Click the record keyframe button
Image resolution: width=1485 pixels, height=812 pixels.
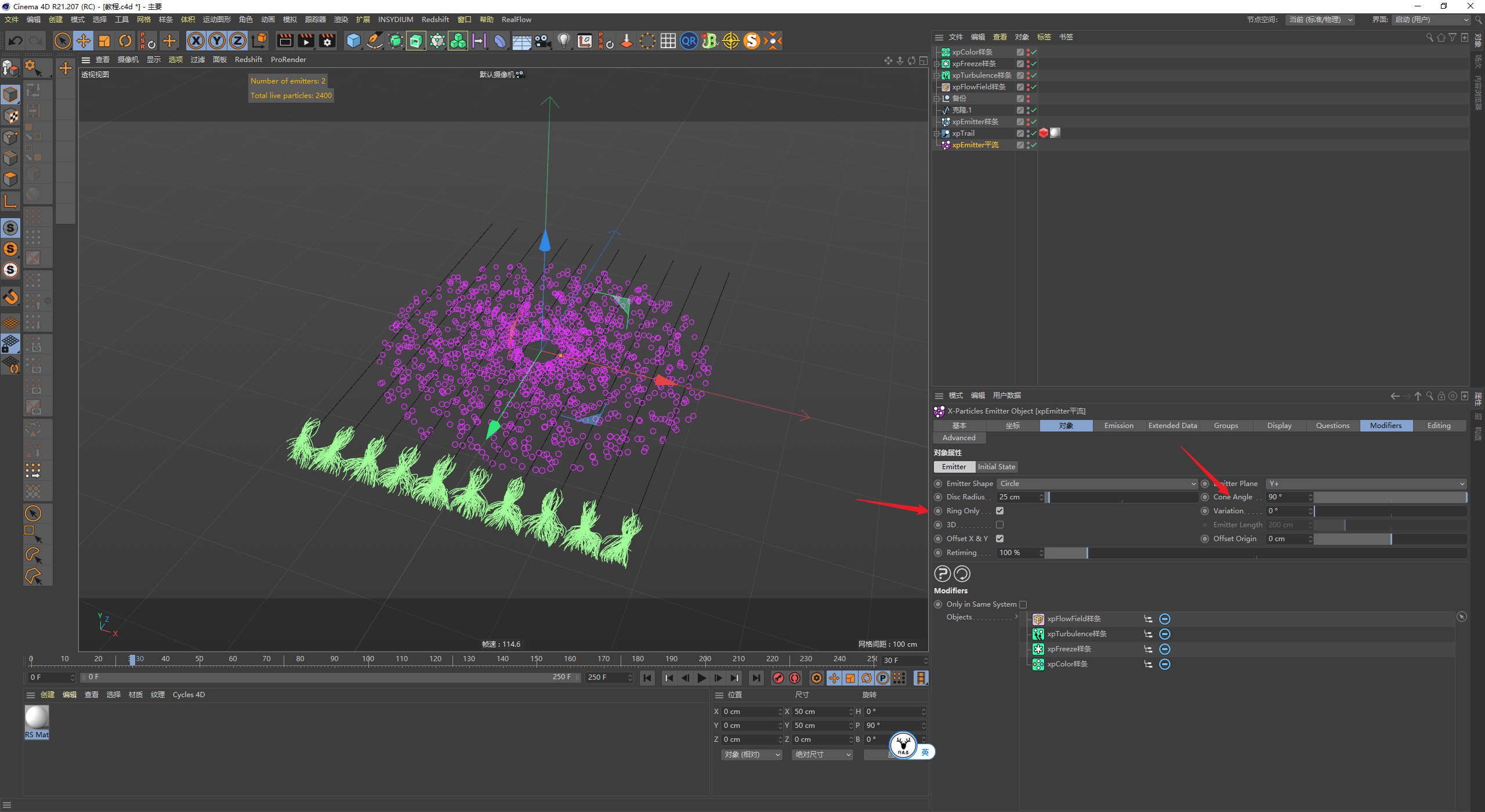778,678
